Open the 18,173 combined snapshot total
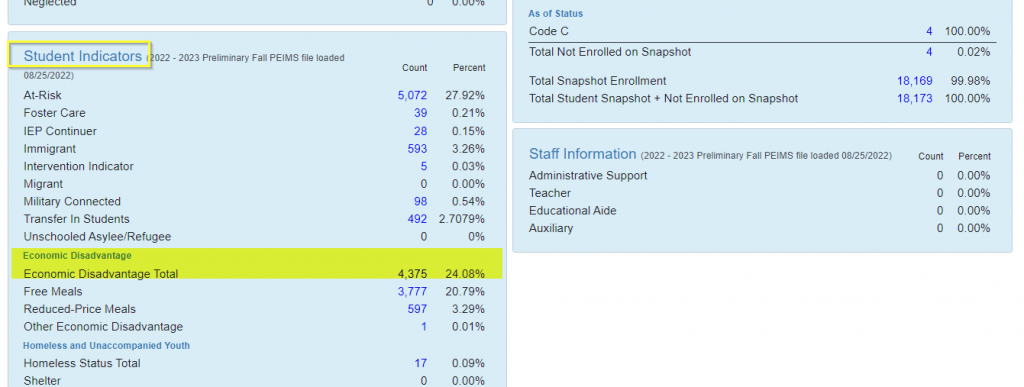1024x387 pixels. [x=914, y=99]
